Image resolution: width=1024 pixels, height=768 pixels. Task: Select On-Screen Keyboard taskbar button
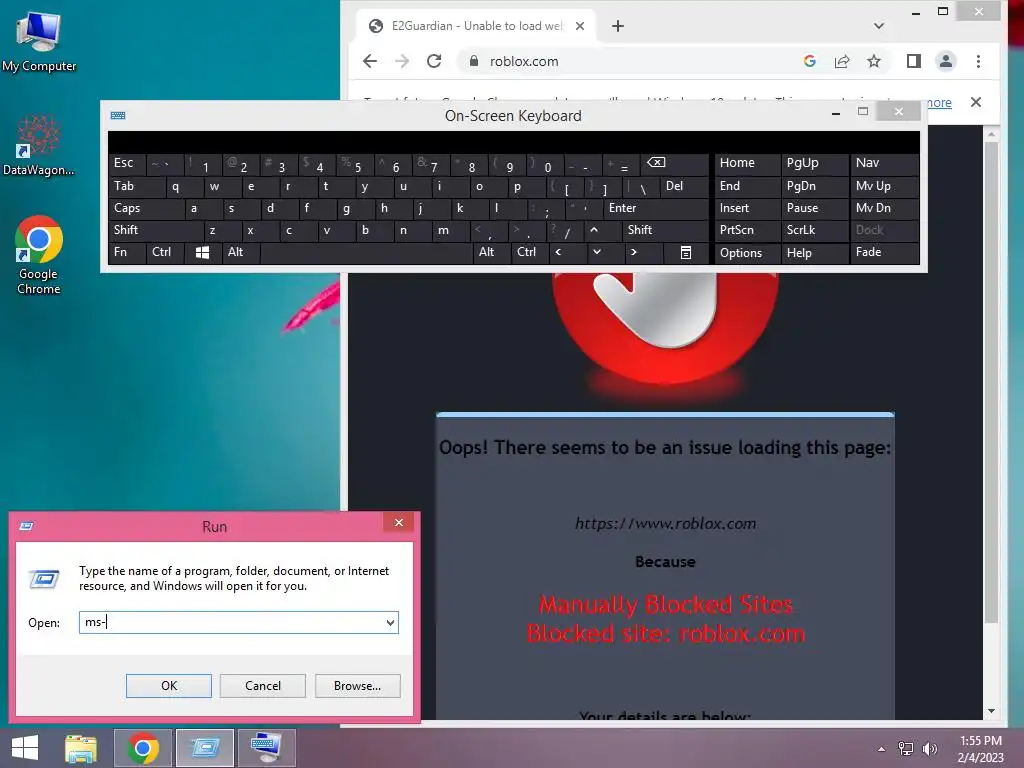266,748
